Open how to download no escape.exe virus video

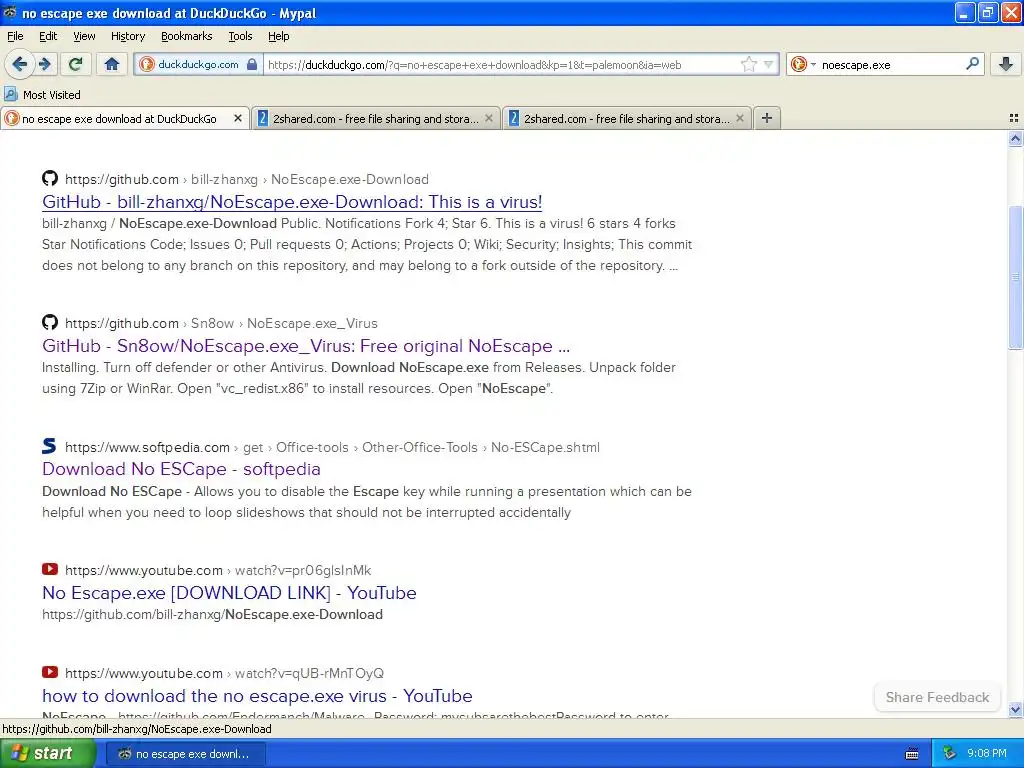257,696
